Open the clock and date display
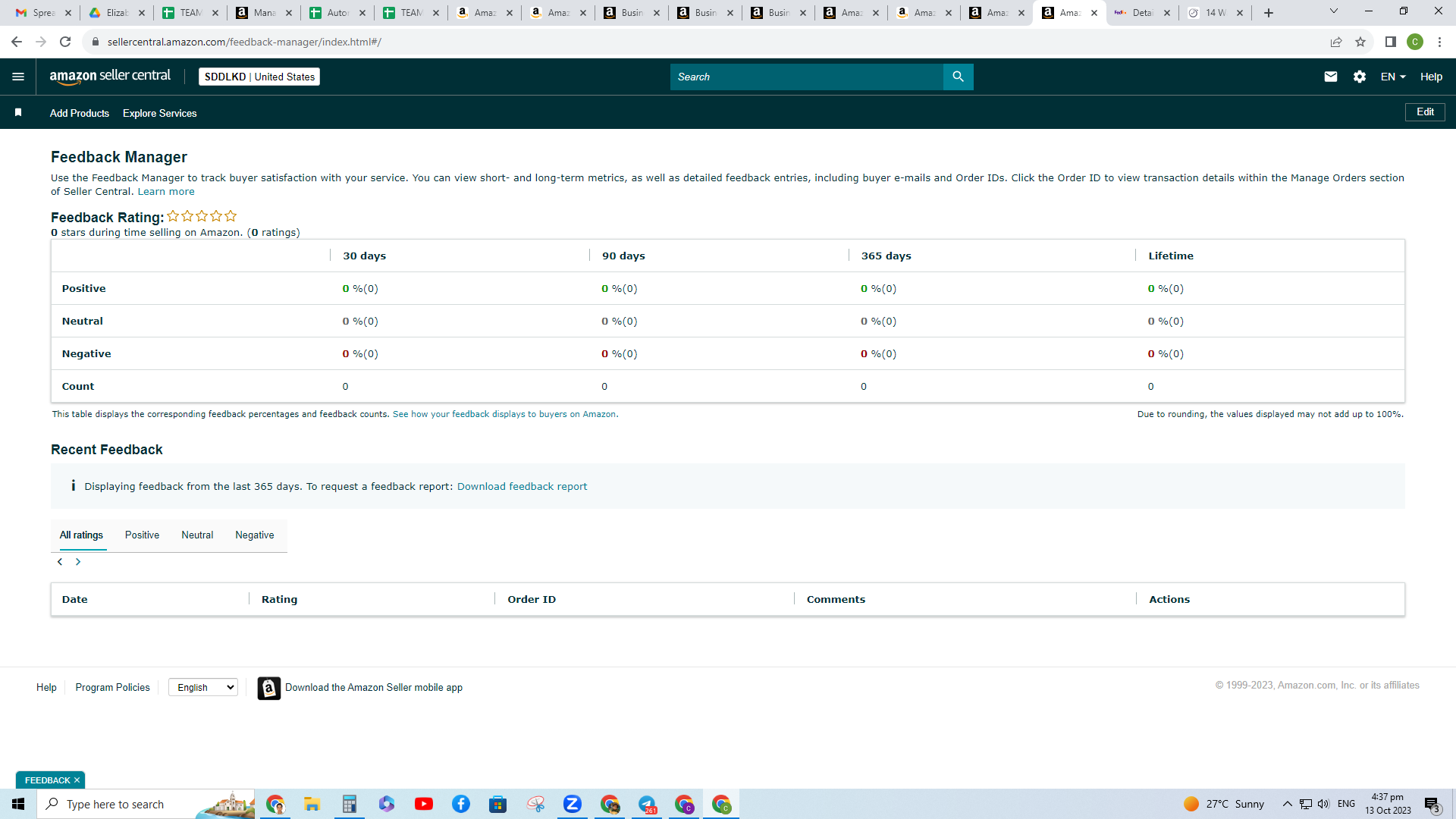This screenshot has width=1456, height=819. (x=1388, y=804)
